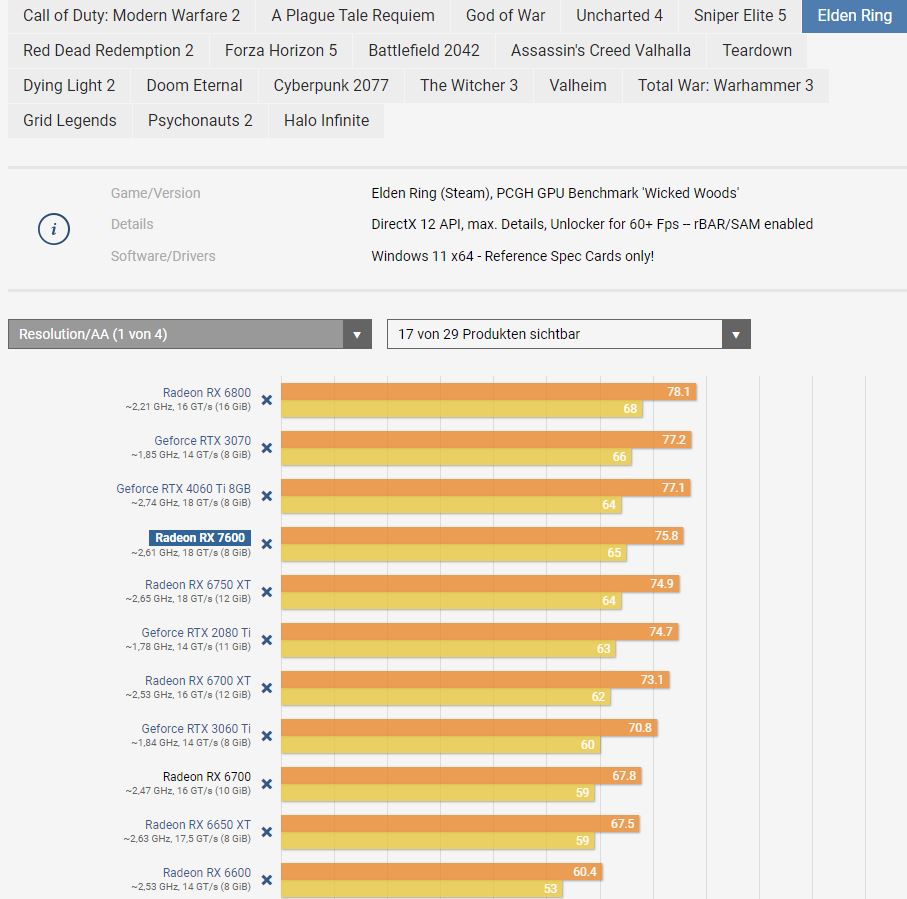Screen dimensions: 907x899
Task: Open the A Plague Tale Requiem tab
Action: [353, 16]
